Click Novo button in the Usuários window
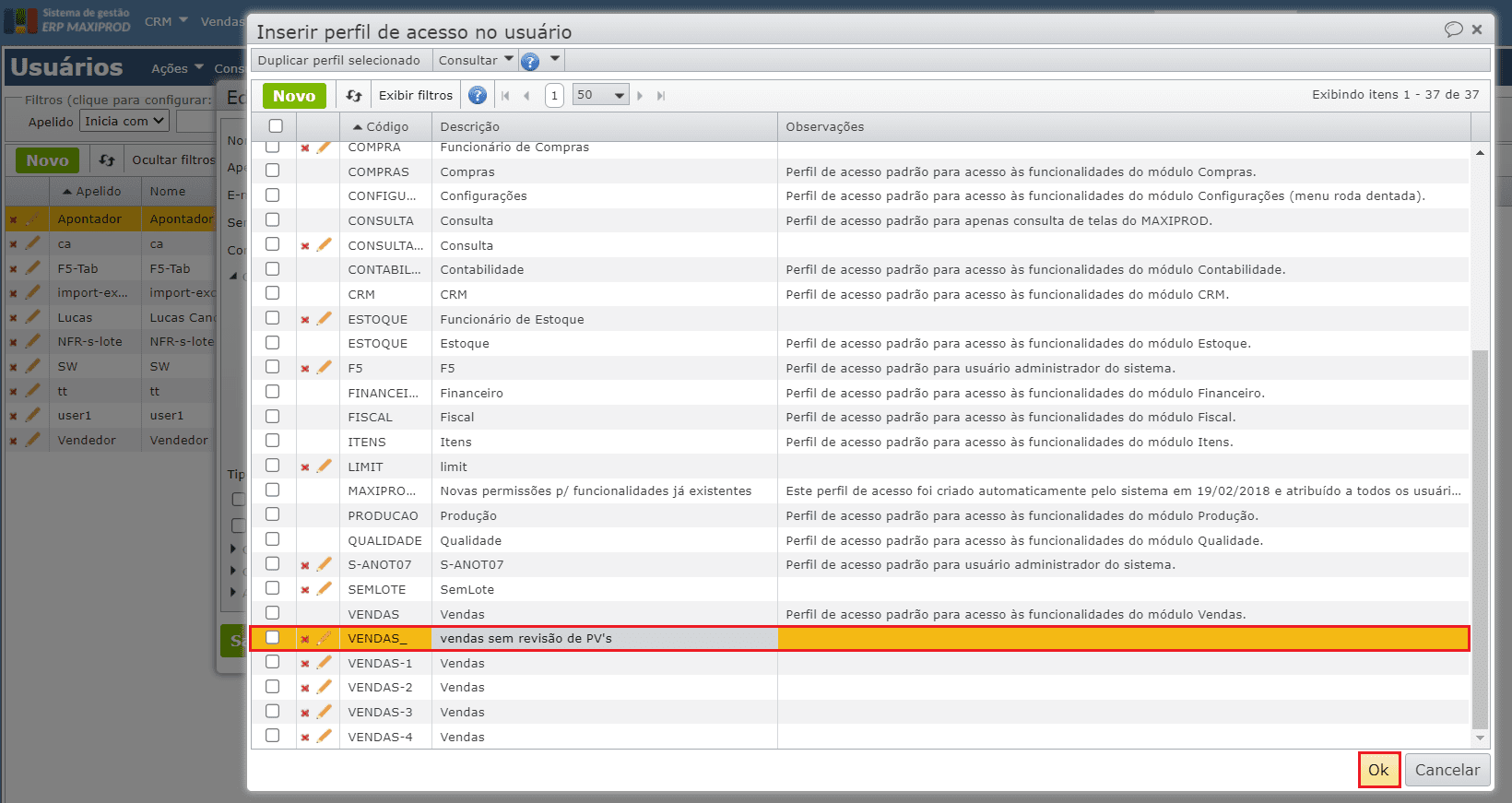1512x803 pixels. click(47, 160)
